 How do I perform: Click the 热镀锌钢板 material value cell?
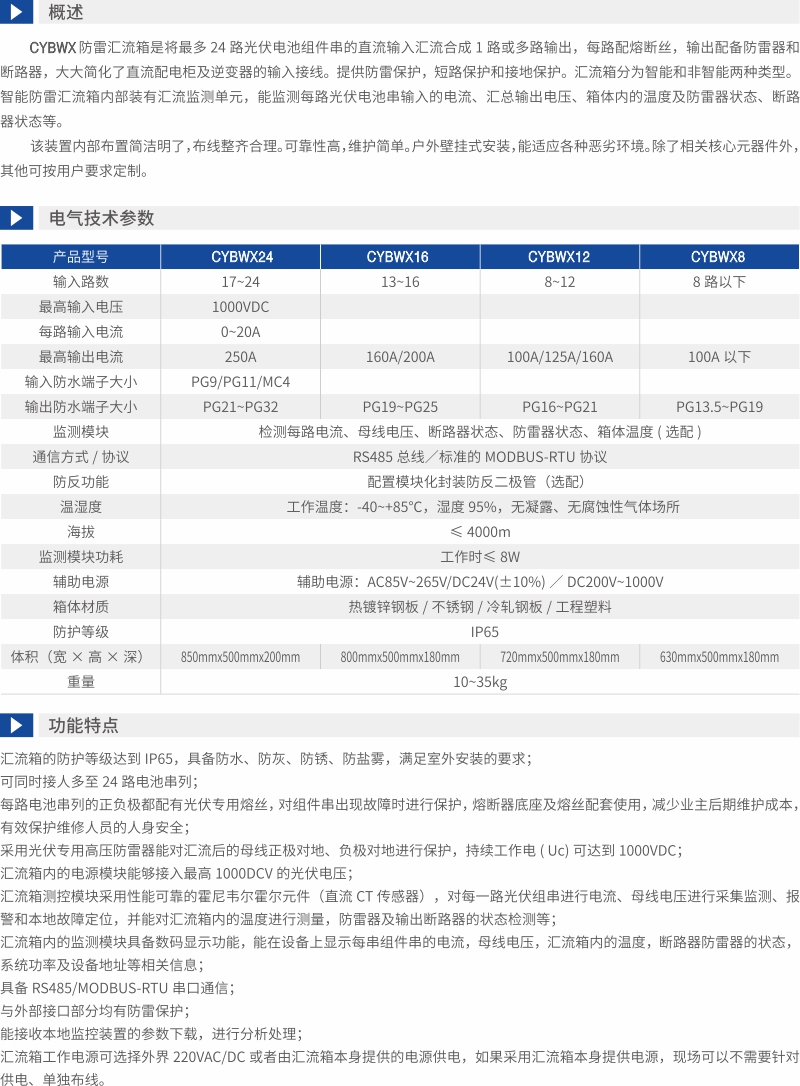(x=480, y=606)
